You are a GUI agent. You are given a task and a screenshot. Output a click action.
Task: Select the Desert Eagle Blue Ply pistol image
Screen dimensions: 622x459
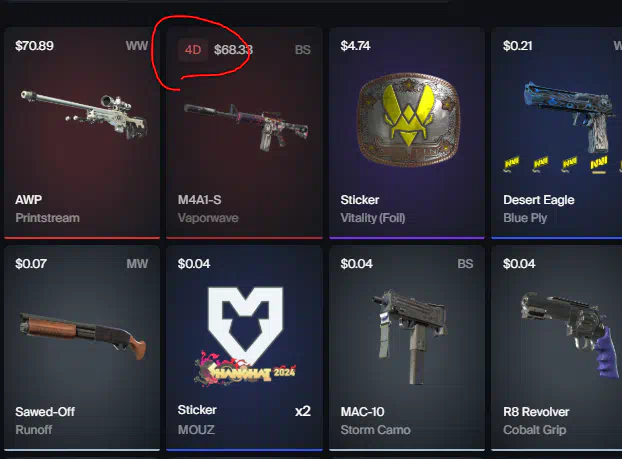pyautogui.click(x=566, y=117)
